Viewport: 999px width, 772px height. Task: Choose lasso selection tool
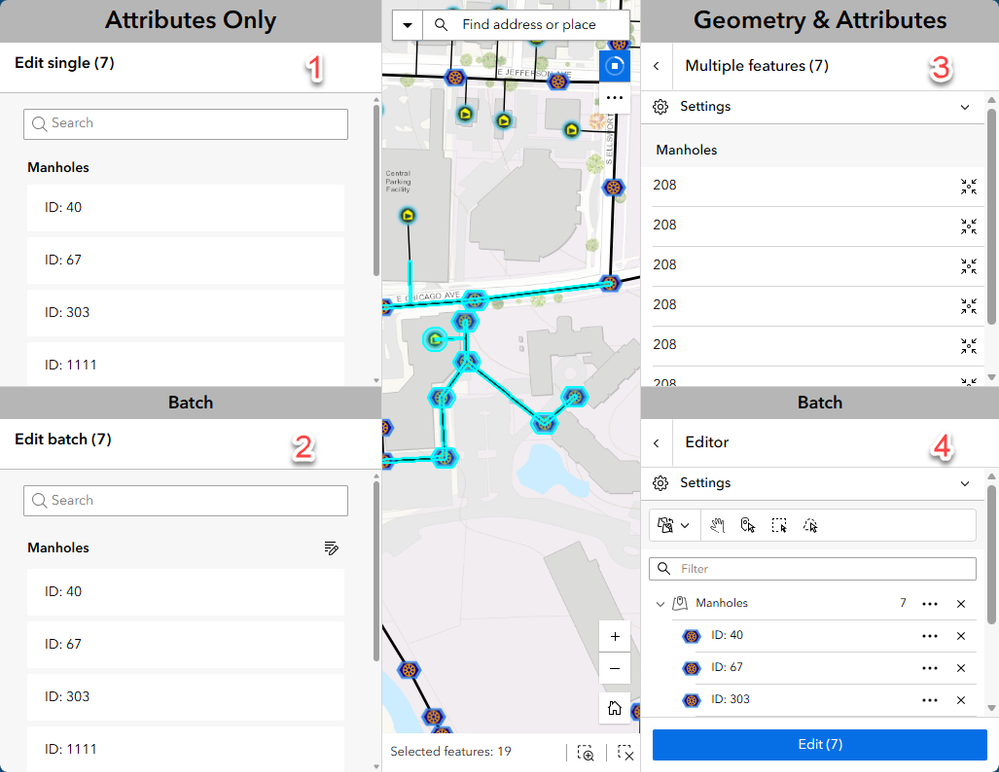pyautogui.click(x=810, y=525)
